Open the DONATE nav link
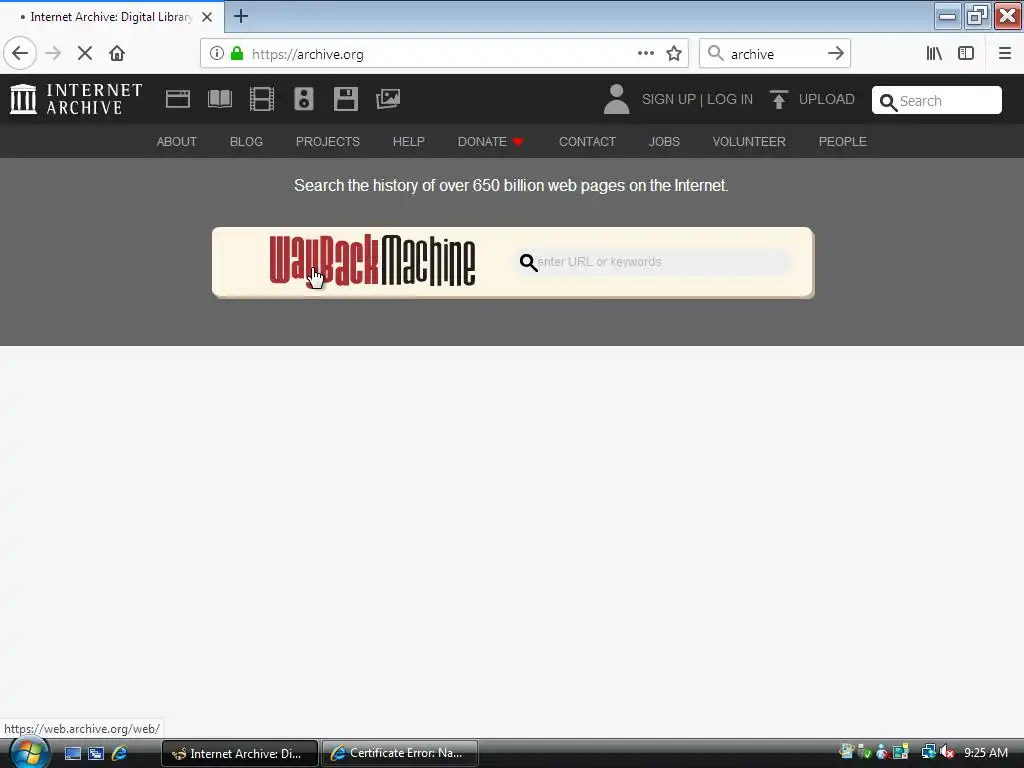Viewport: 1024px width, 768px height. [490, 142]
